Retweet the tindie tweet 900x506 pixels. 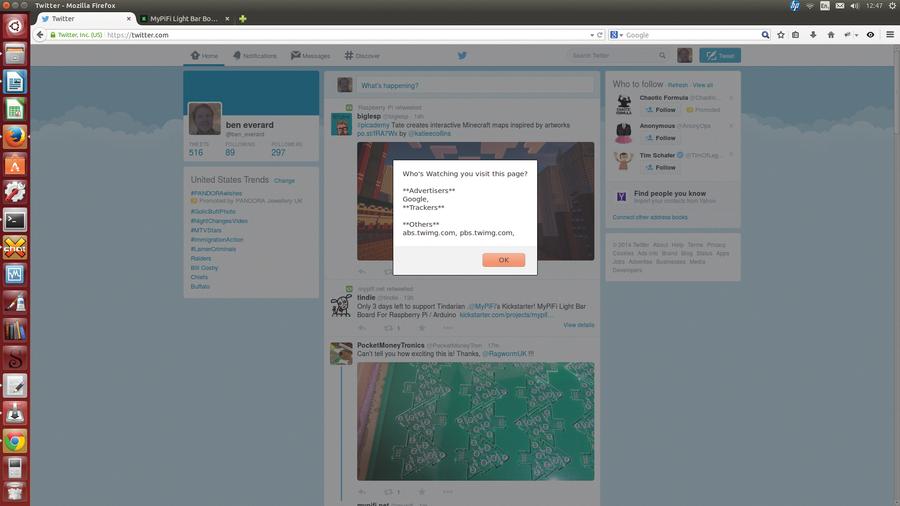[x=389, y=328]
